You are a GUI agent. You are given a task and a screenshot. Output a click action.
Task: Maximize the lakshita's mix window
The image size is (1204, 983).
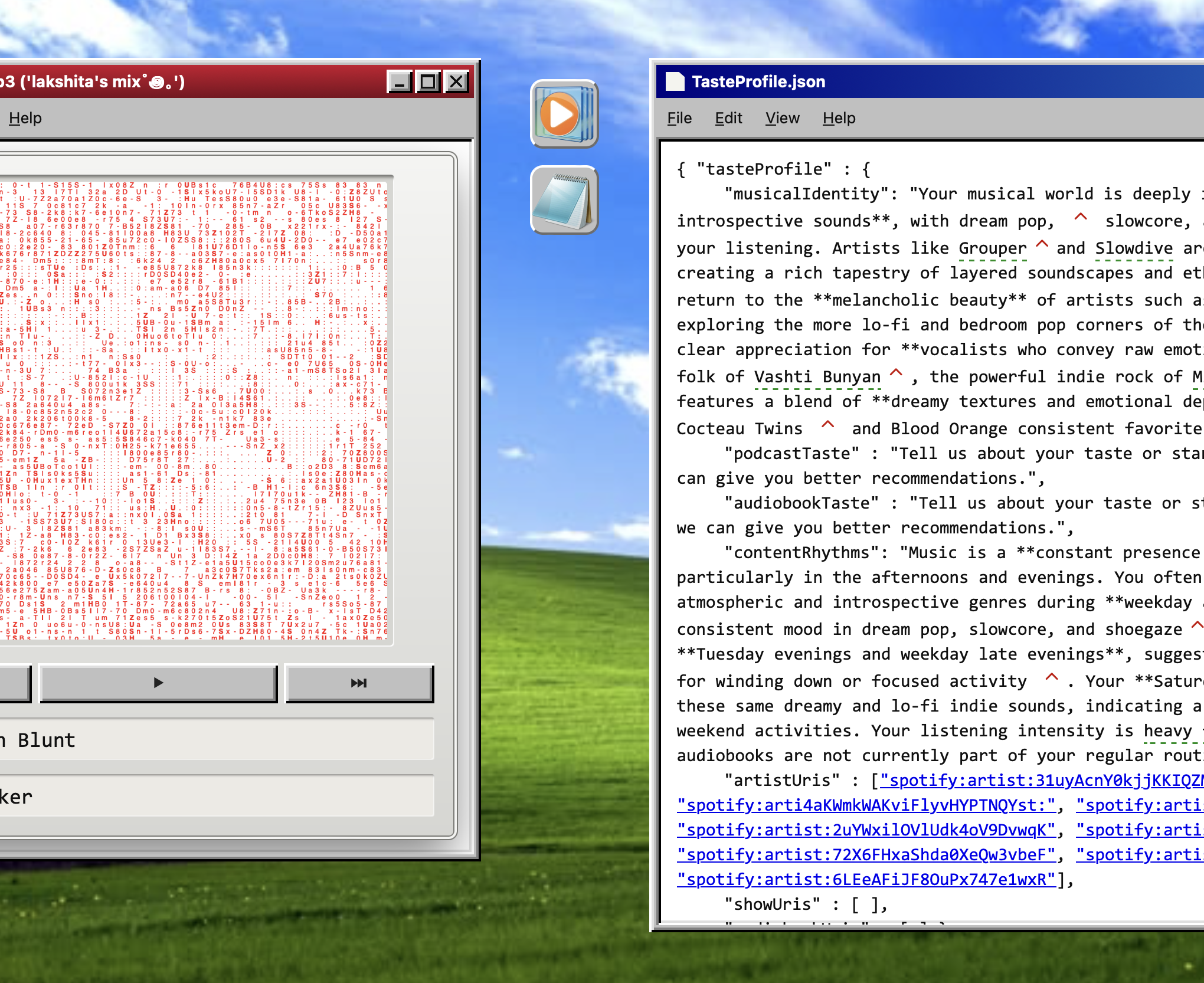pyautogui.click(x=428, y=81)
